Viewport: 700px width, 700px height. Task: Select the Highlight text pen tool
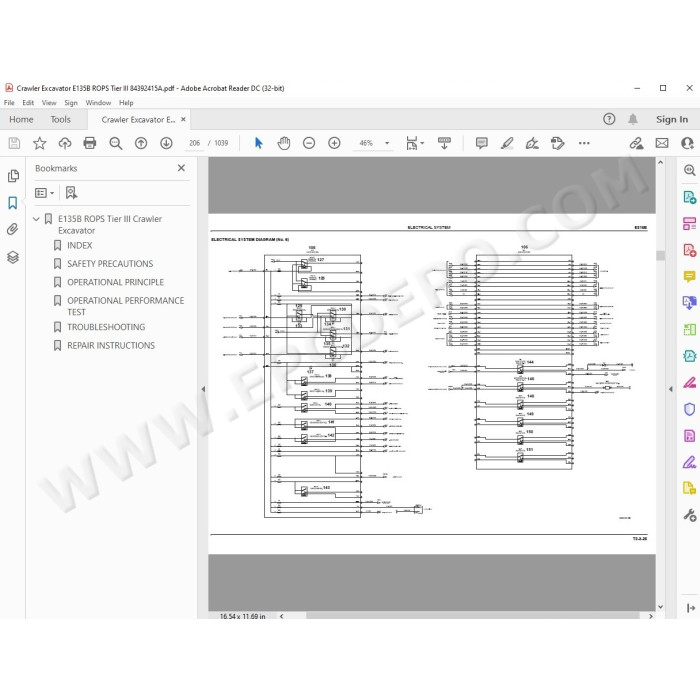(x=507, y=143)
